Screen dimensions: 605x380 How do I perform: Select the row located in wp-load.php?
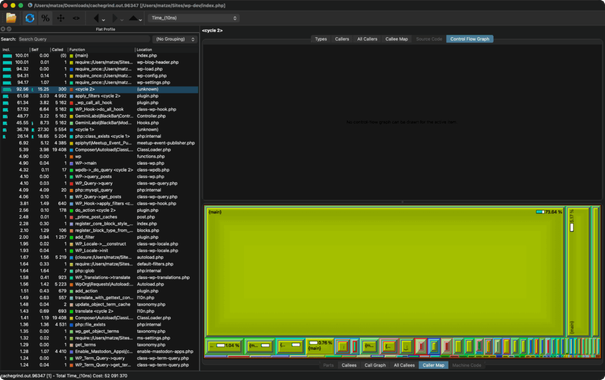tap(99, 69)
